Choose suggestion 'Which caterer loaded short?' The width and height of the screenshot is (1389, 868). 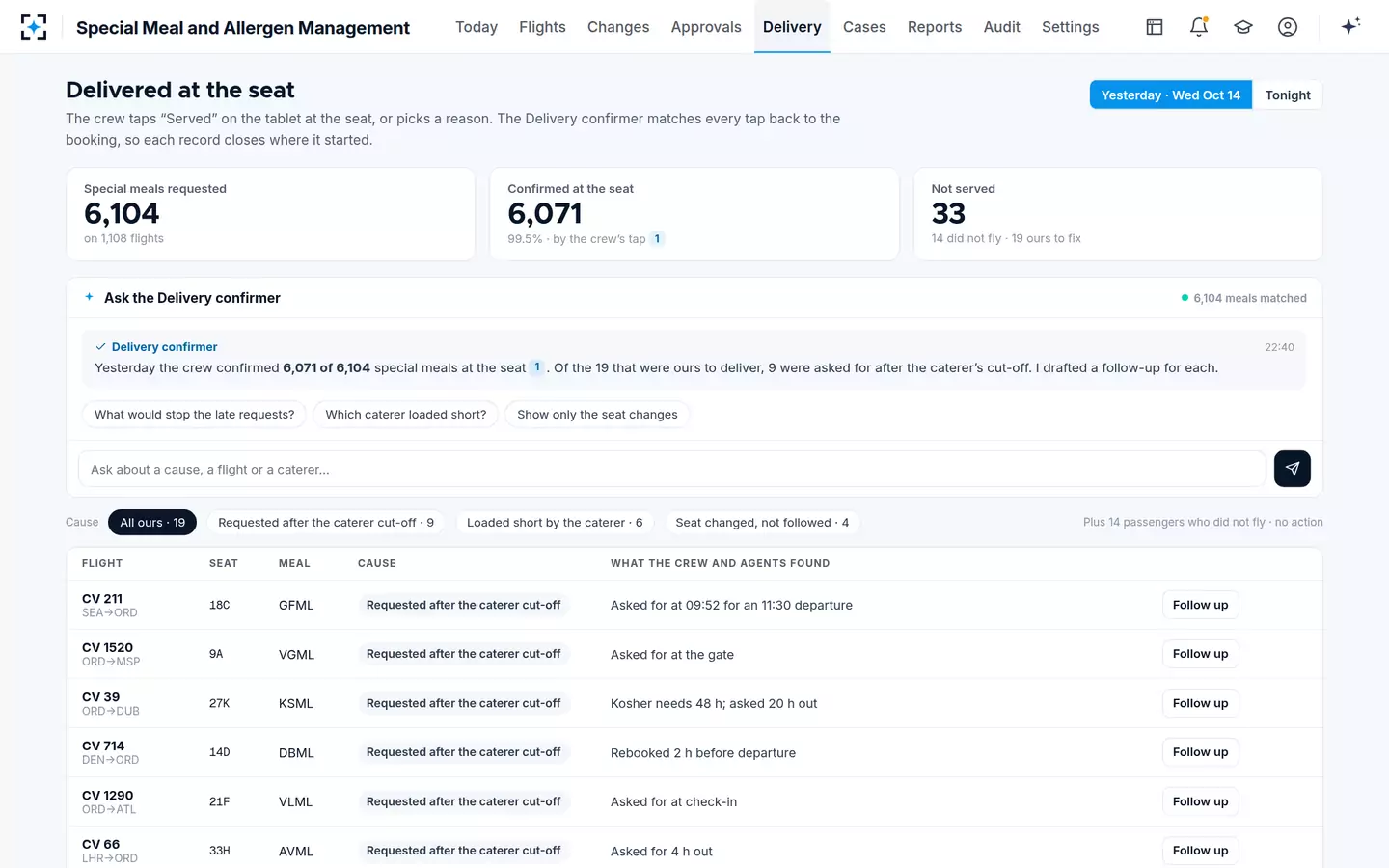point(406,415)
